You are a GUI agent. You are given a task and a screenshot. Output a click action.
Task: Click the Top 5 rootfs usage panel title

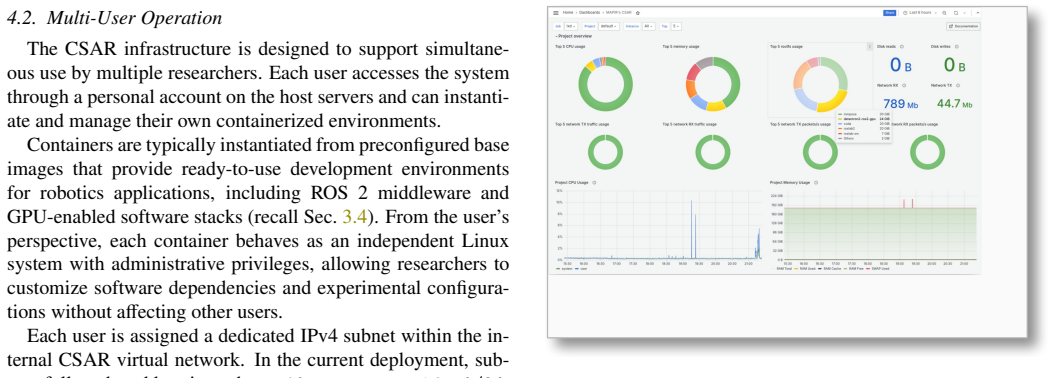[x=786, y=47]
